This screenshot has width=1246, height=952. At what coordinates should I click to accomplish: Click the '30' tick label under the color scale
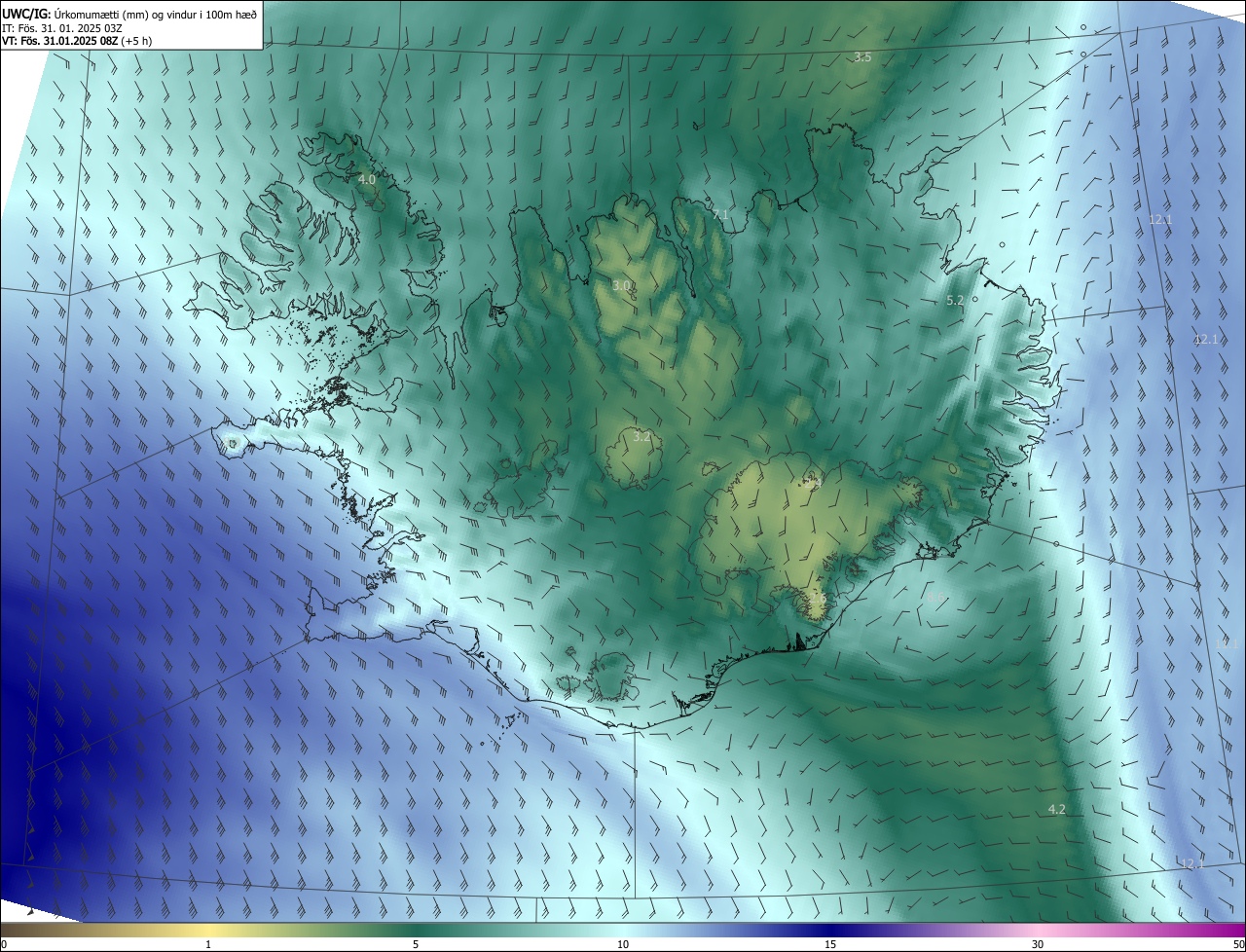click(x=1038, y=944)
